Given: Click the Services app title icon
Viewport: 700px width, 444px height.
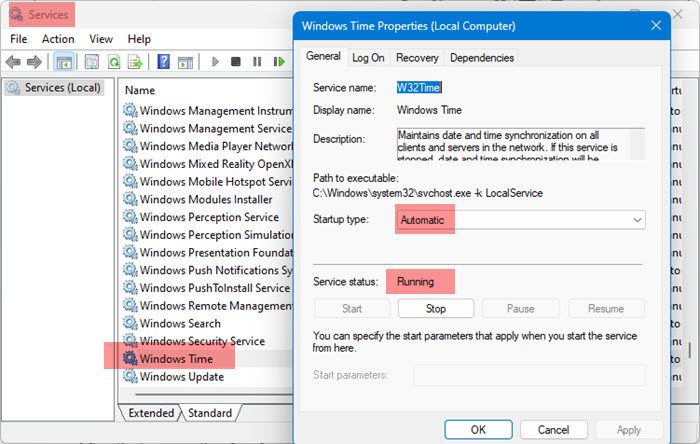Looking at the screenshot, I should point(16,14).
